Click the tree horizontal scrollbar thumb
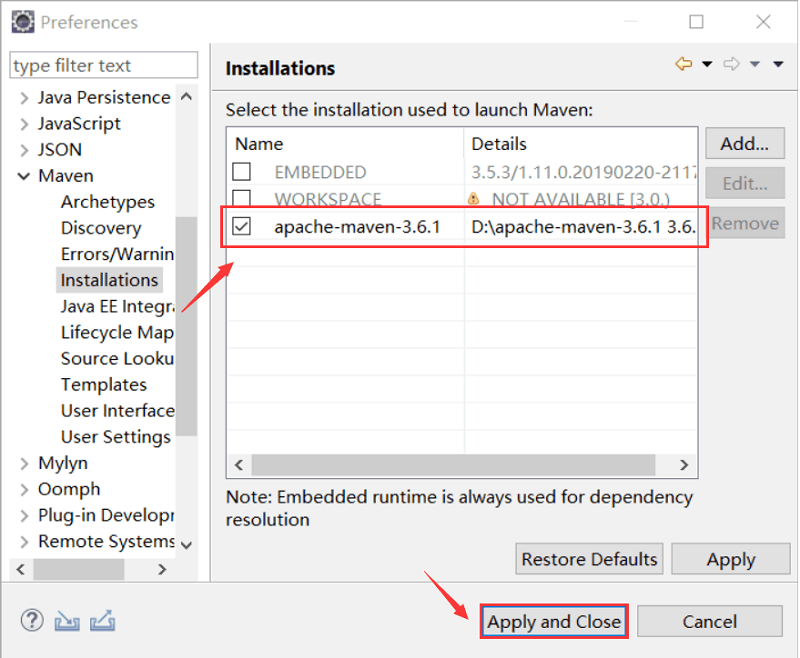The height and width of the screenshot is (658, 800). click(79, 569)
